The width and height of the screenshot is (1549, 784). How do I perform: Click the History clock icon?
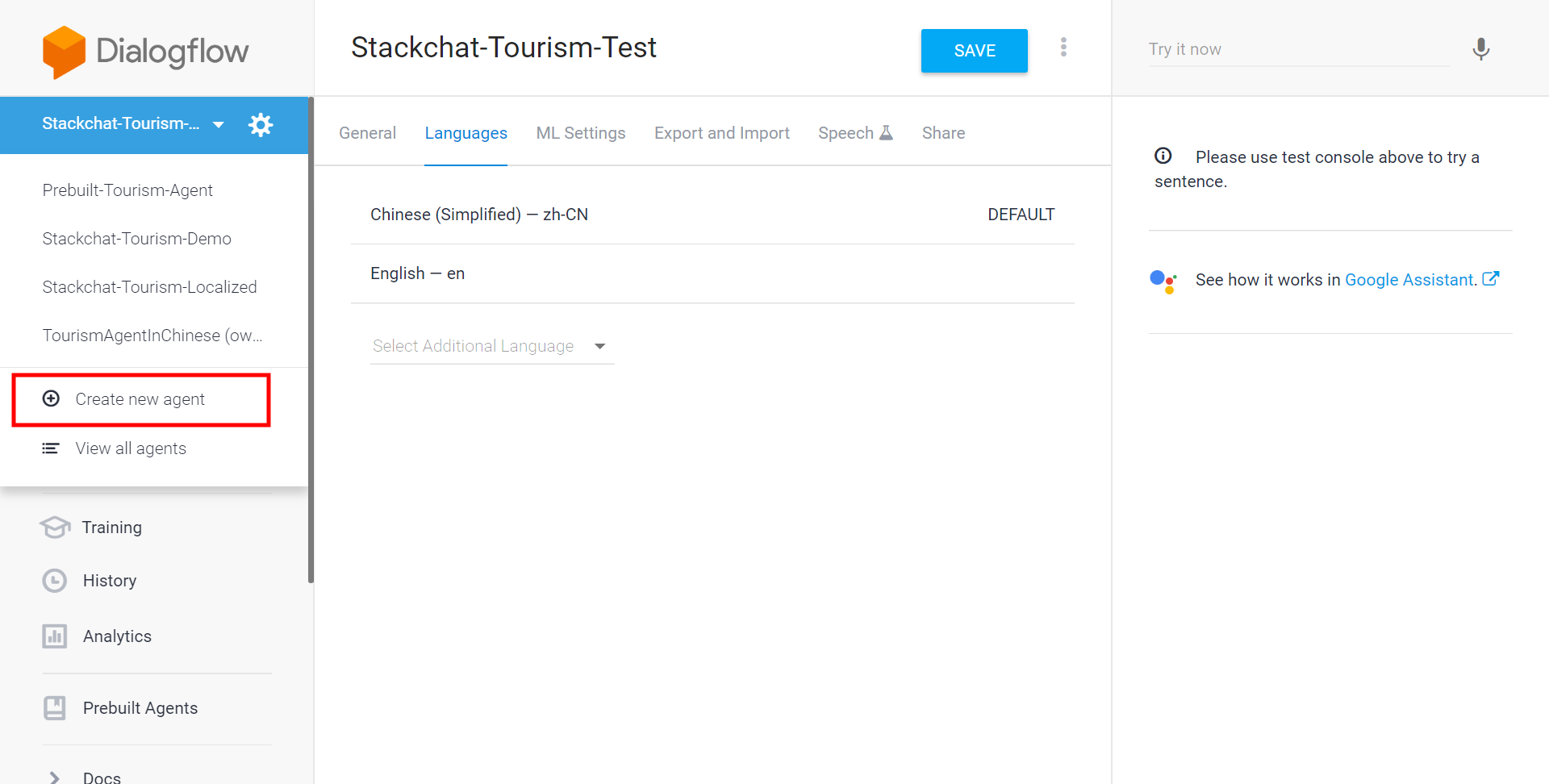[54, 581]
